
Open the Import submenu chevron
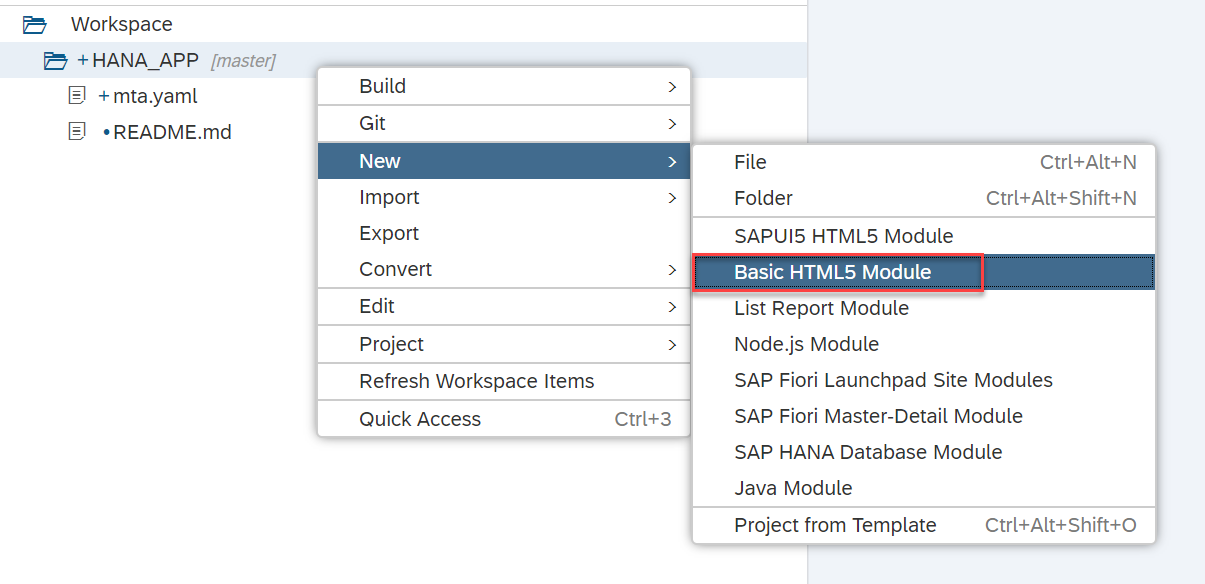(672, 198)
